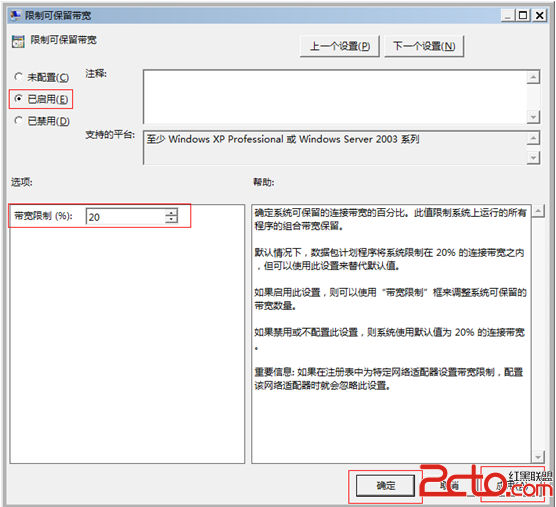The image size is (556, 507).
Task: Click the 选项: section label
Action: 22,182
